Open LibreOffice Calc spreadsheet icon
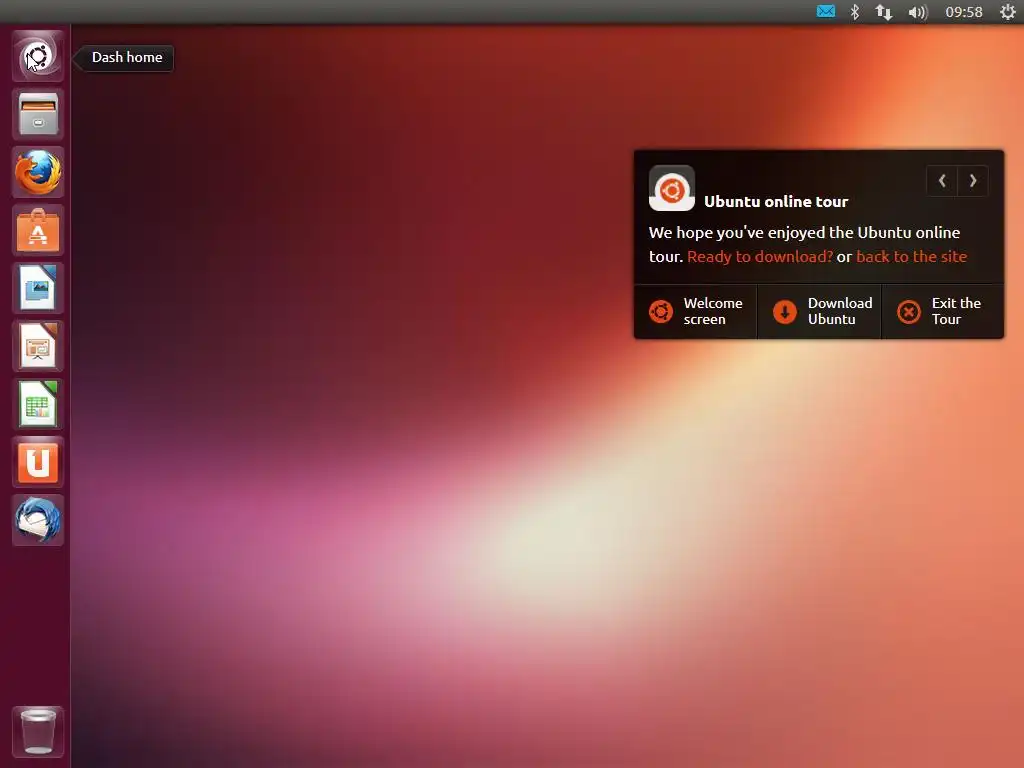This screenshot has height=768, width=1024. tap(38, 404)
